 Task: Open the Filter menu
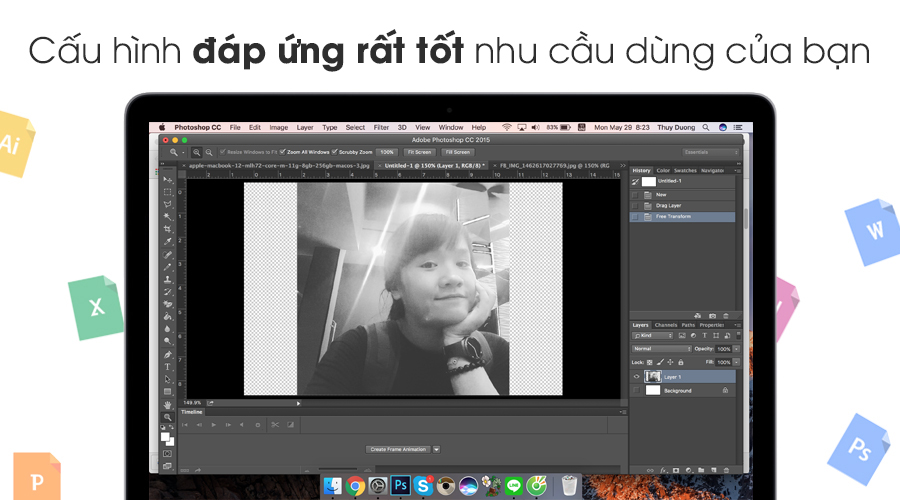pyautogui.click(x=381, y=128)
